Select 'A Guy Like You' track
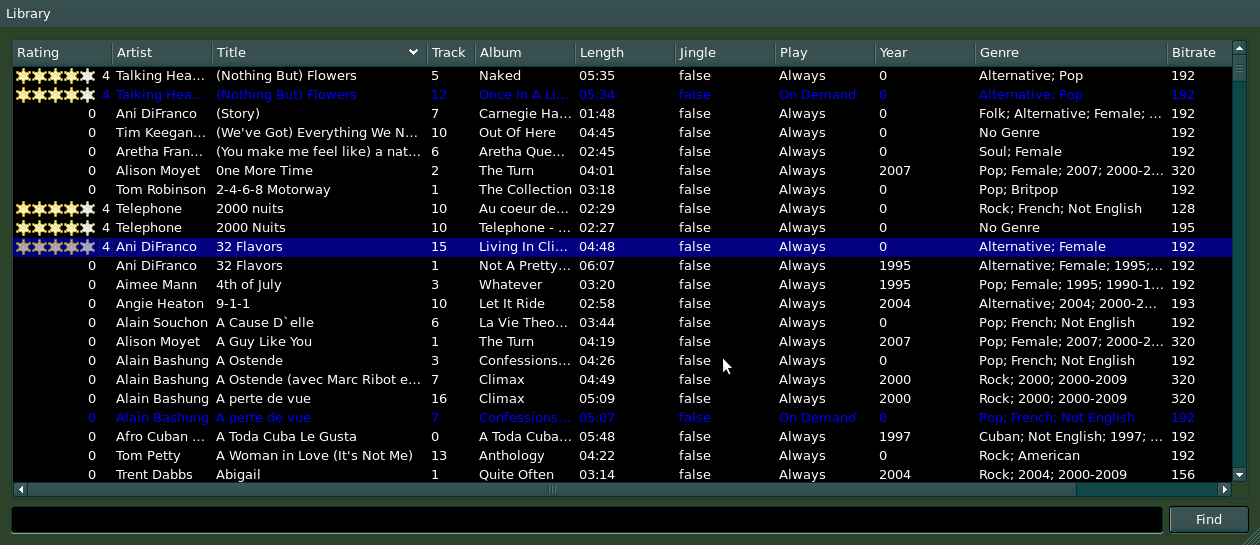Image resolution: width=1260 pixels, height=545 pixels. coord(264,342)
